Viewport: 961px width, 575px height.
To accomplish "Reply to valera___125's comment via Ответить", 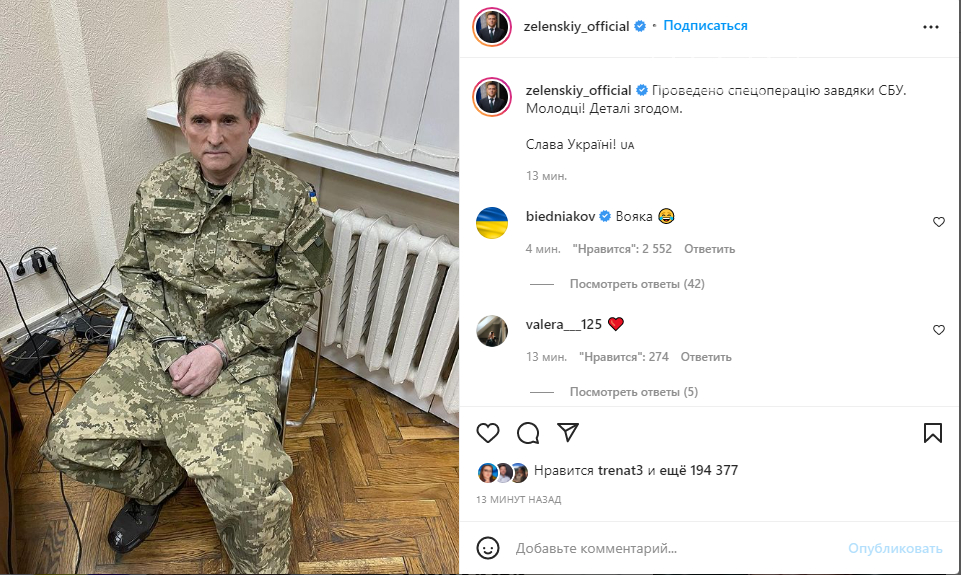I will 706,357.
